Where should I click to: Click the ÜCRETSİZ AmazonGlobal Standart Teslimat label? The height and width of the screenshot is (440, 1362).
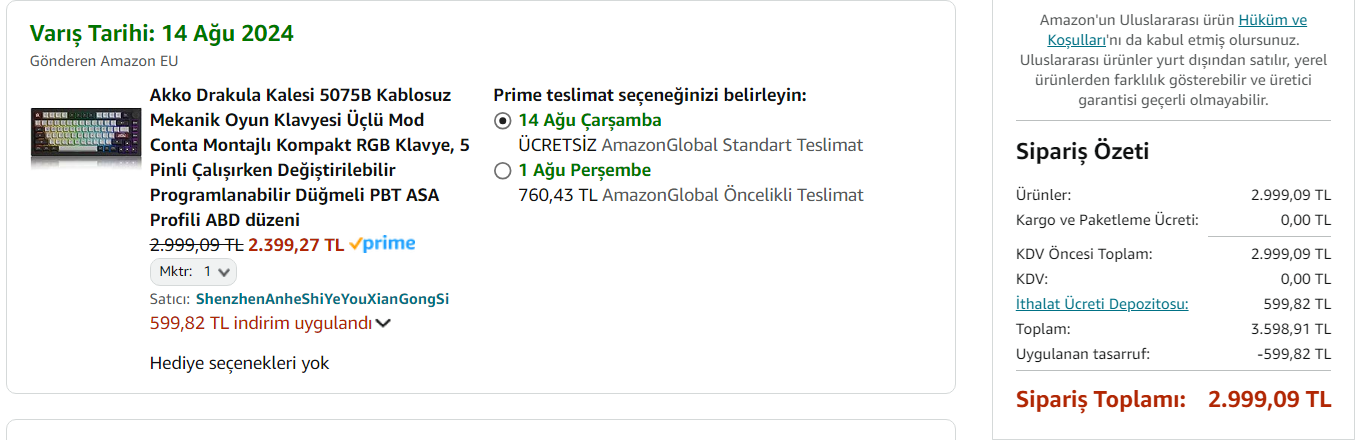click(690, 145)
